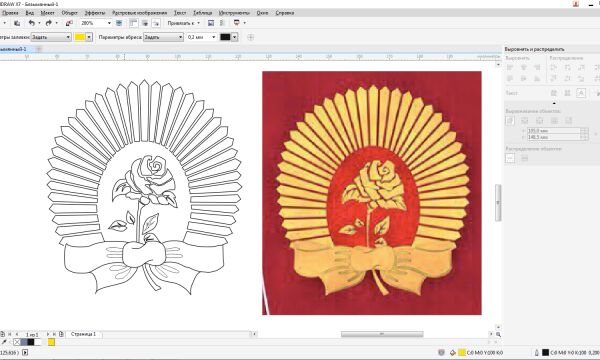Open the Объект menu
The width and height of the screenshot is (600, 360).
(69, 13)
